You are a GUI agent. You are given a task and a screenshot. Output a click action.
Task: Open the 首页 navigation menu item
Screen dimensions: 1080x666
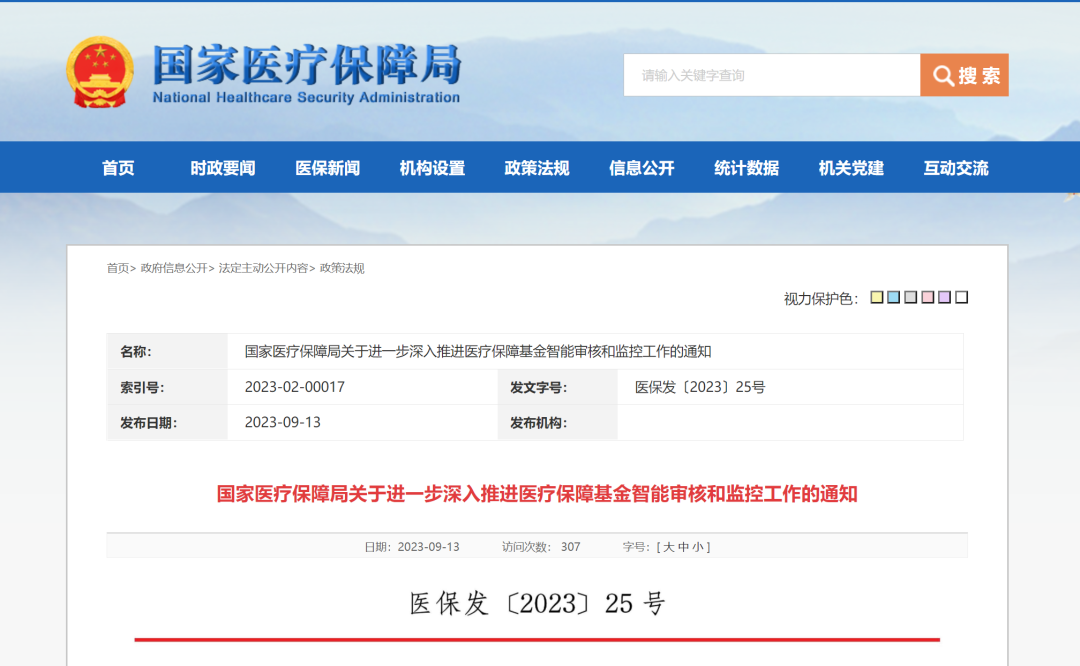(x=118, y=168)
